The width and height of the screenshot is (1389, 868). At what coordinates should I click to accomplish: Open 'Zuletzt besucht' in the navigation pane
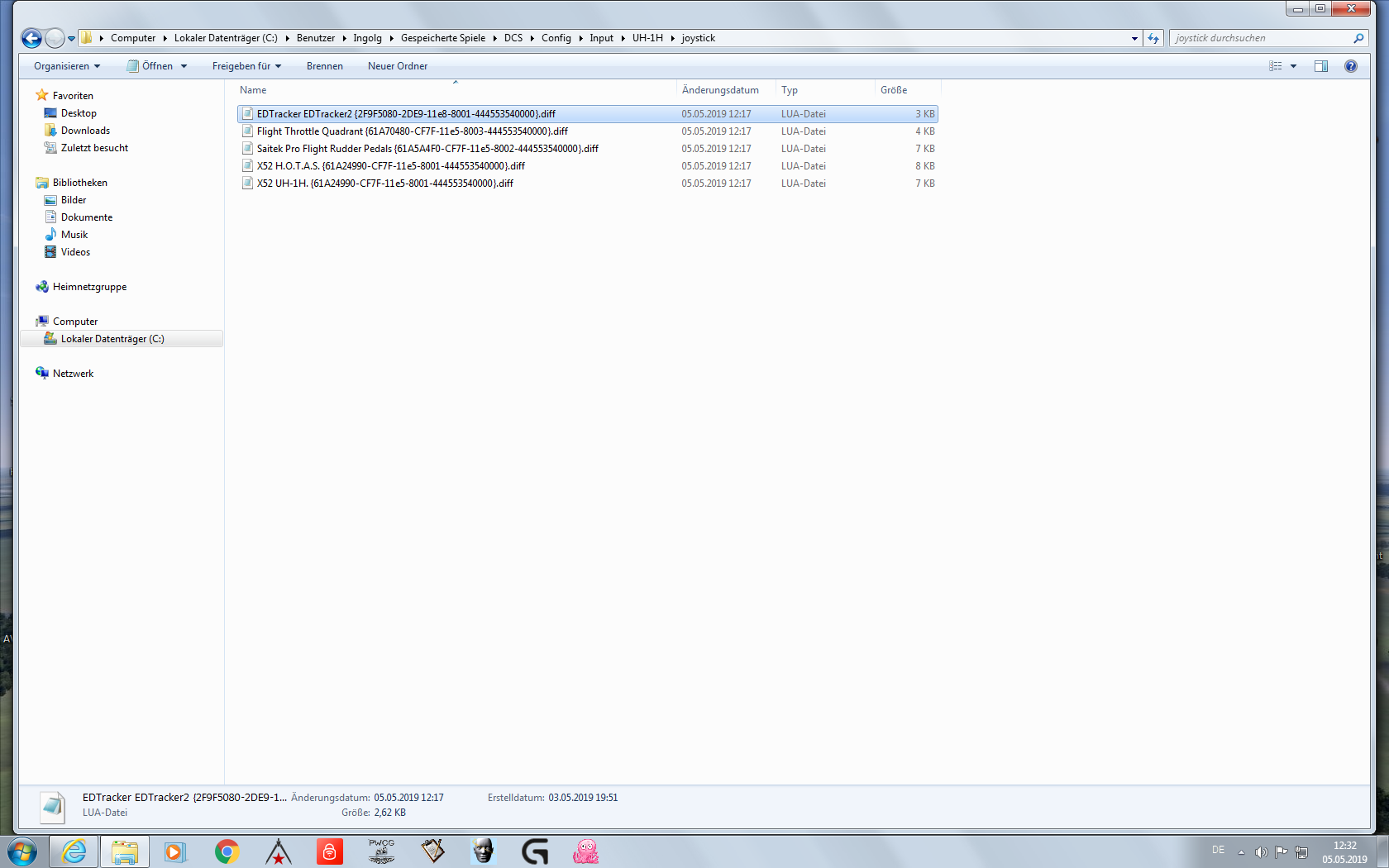click(94, 148)
